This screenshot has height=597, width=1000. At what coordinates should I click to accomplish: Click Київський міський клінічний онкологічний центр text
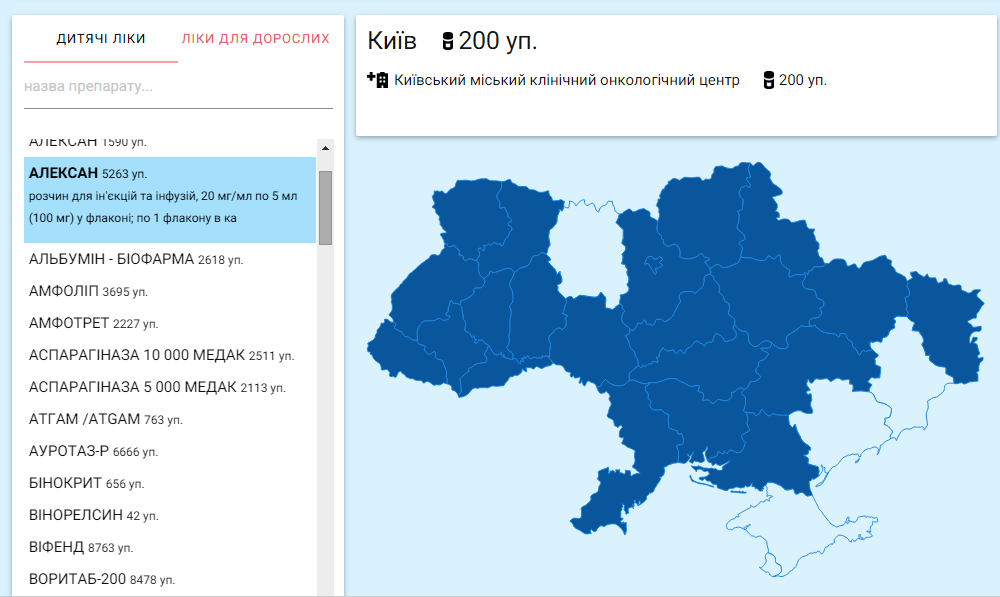tap(566, 80)
